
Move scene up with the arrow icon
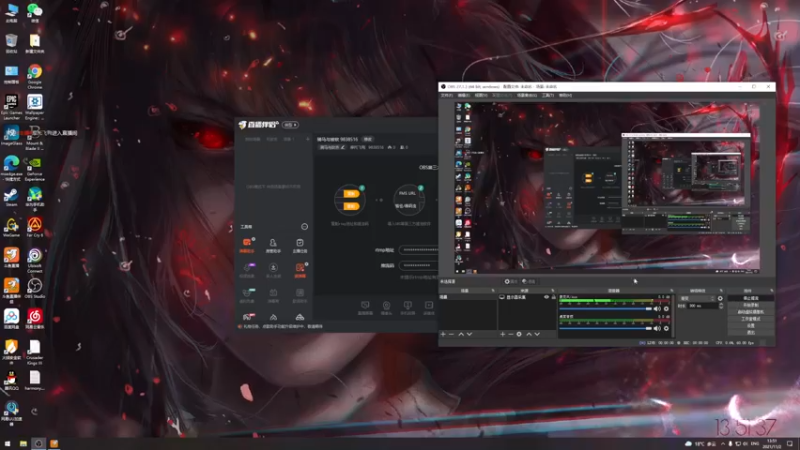tap(461, 334)
